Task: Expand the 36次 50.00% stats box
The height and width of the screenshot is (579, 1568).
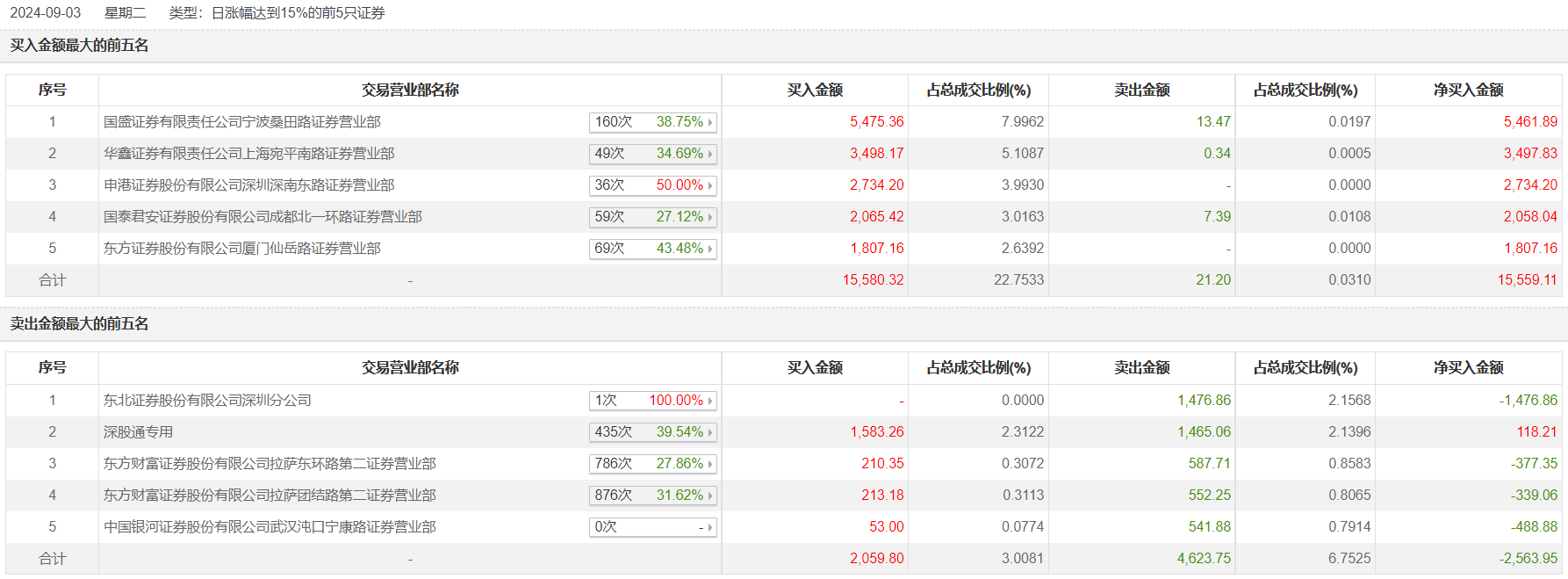Action: pyautogui.click(x=653, y=185)
